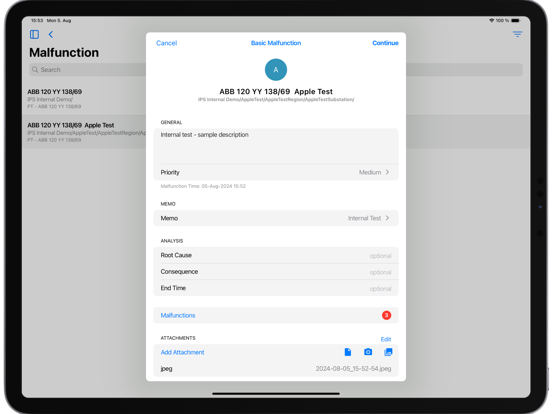552x414 pixels.
Task: Click the 'Basic Malfunction' title
Action: pyautogui.click(x=276, y=43)
